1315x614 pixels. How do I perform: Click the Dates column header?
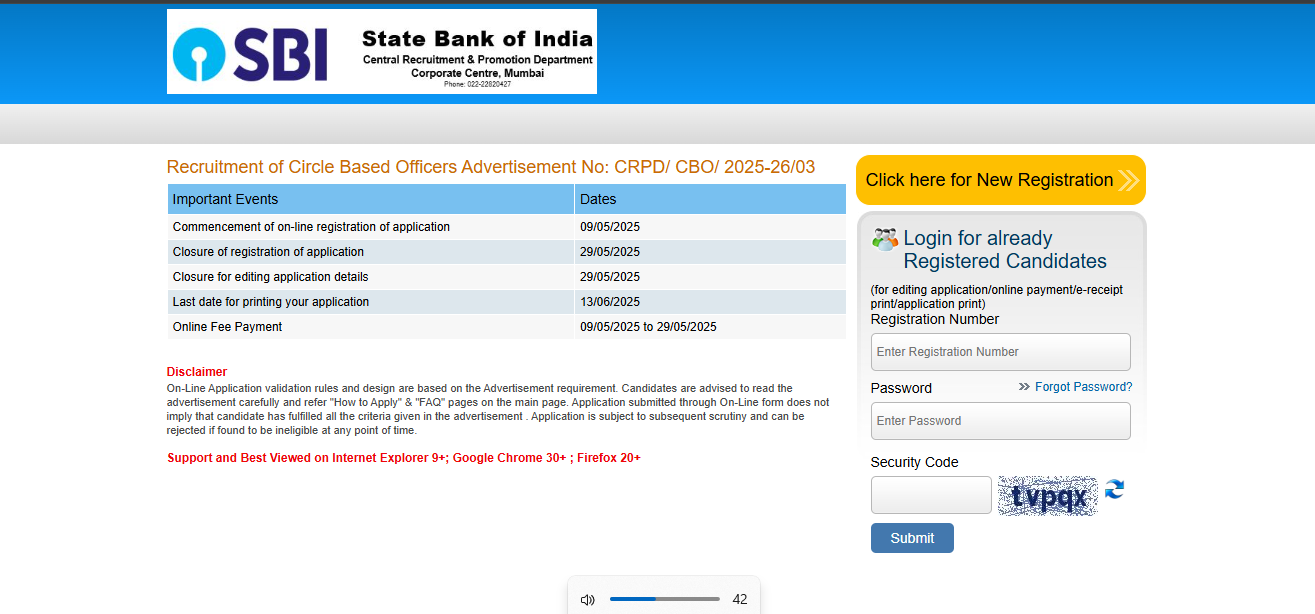(710, 199)
